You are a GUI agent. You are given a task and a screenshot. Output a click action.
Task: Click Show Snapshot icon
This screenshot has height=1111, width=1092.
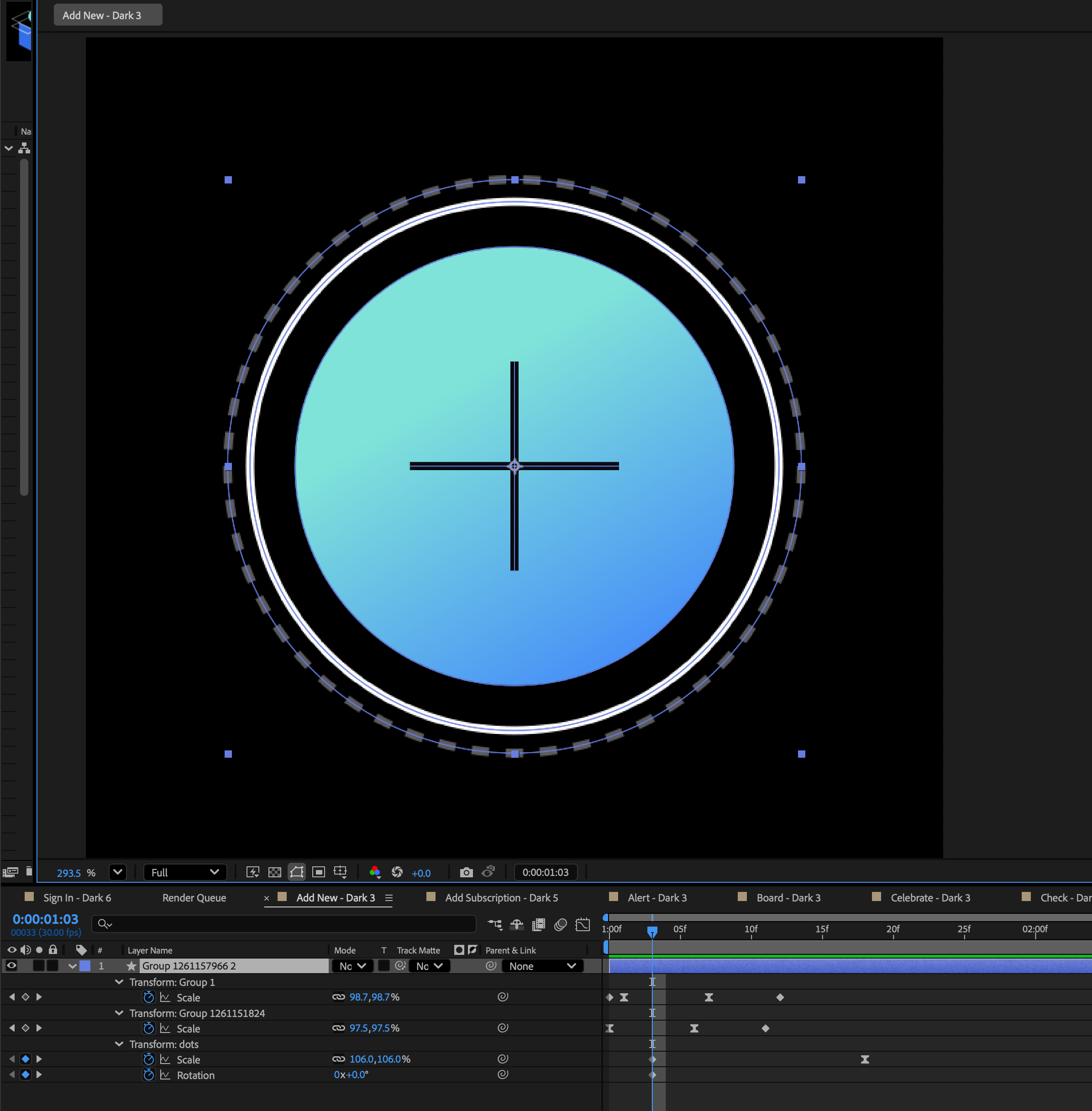point(488,872)
